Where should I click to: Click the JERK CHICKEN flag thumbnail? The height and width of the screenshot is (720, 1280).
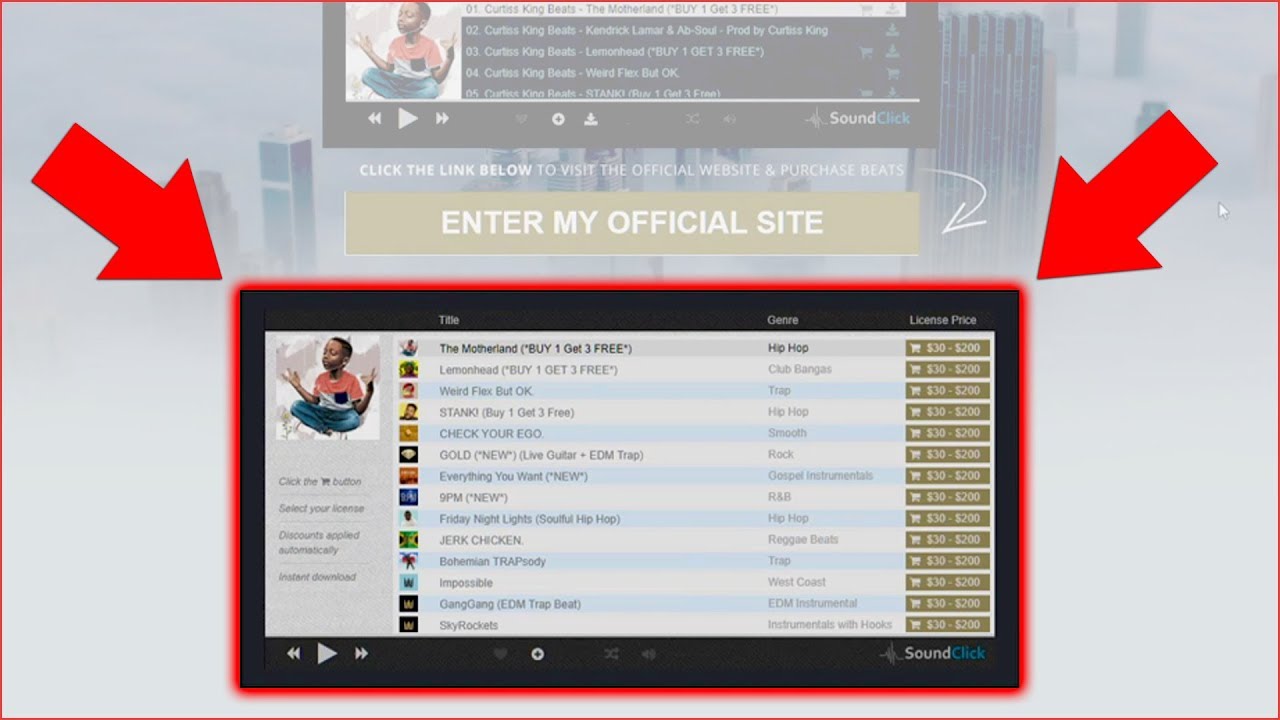coord(408,540)
